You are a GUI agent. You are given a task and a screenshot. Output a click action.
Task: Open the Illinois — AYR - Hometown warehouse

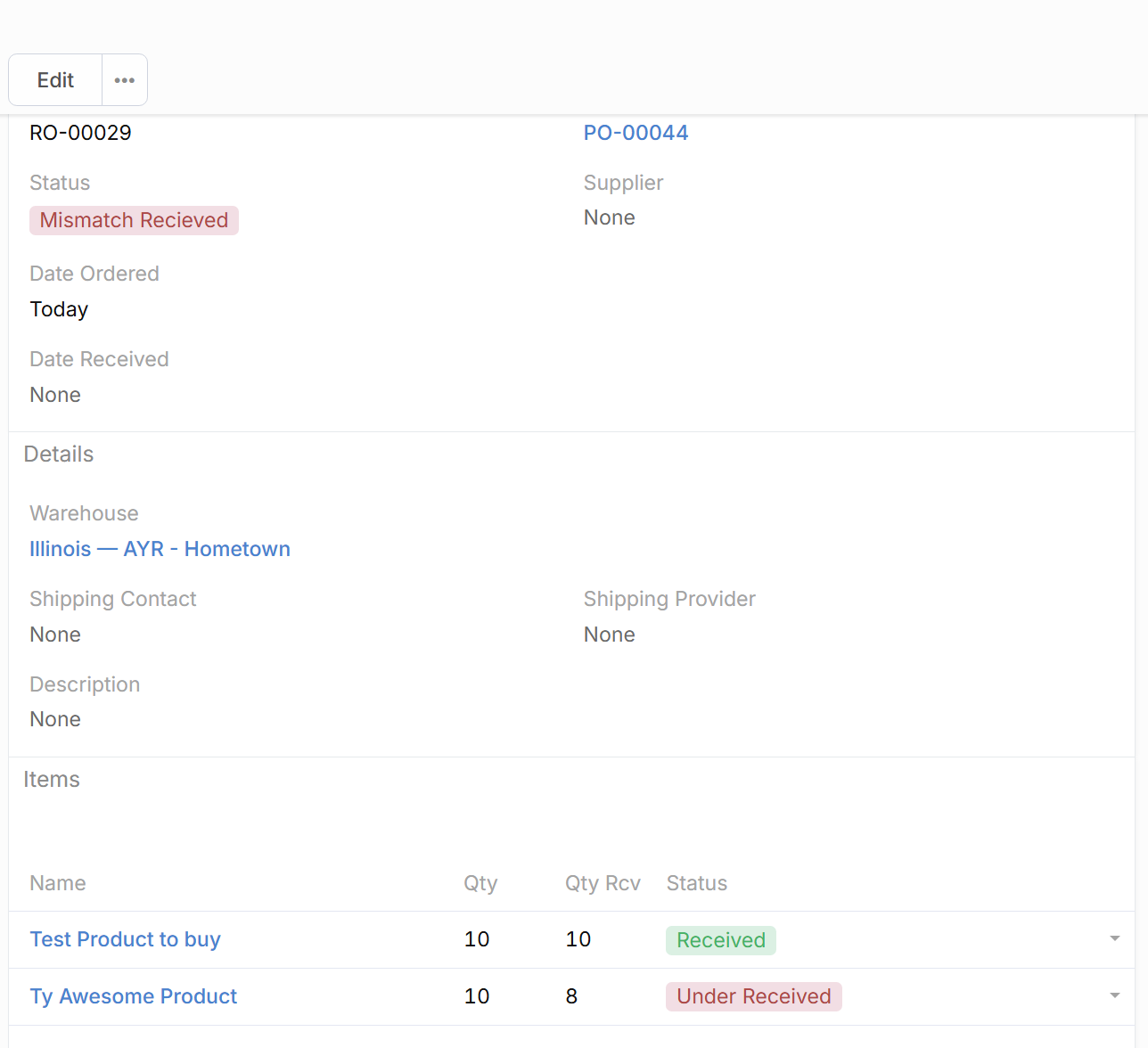[x=160, y=549]
